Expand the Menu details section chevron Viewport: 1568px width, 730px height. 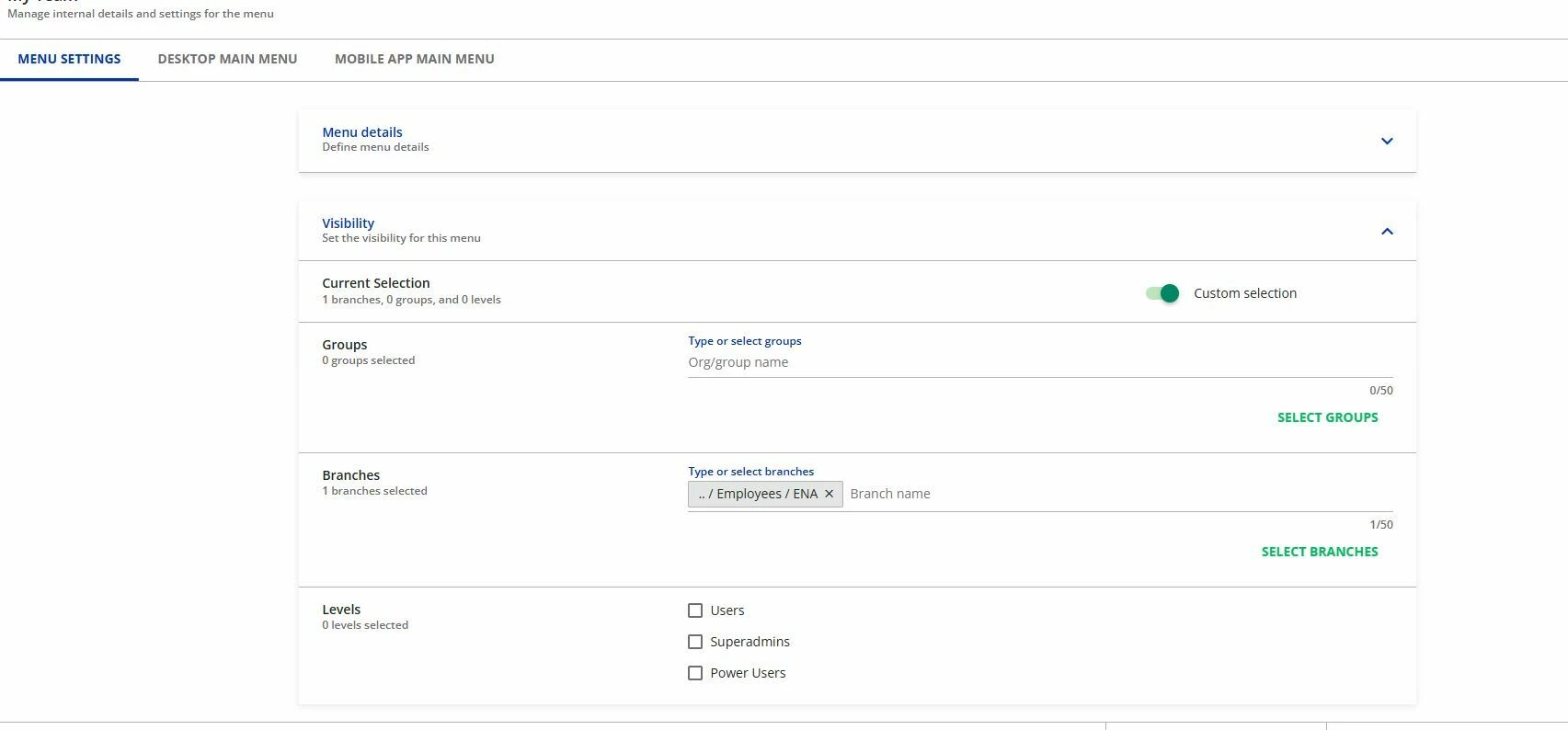[1387, 141]
